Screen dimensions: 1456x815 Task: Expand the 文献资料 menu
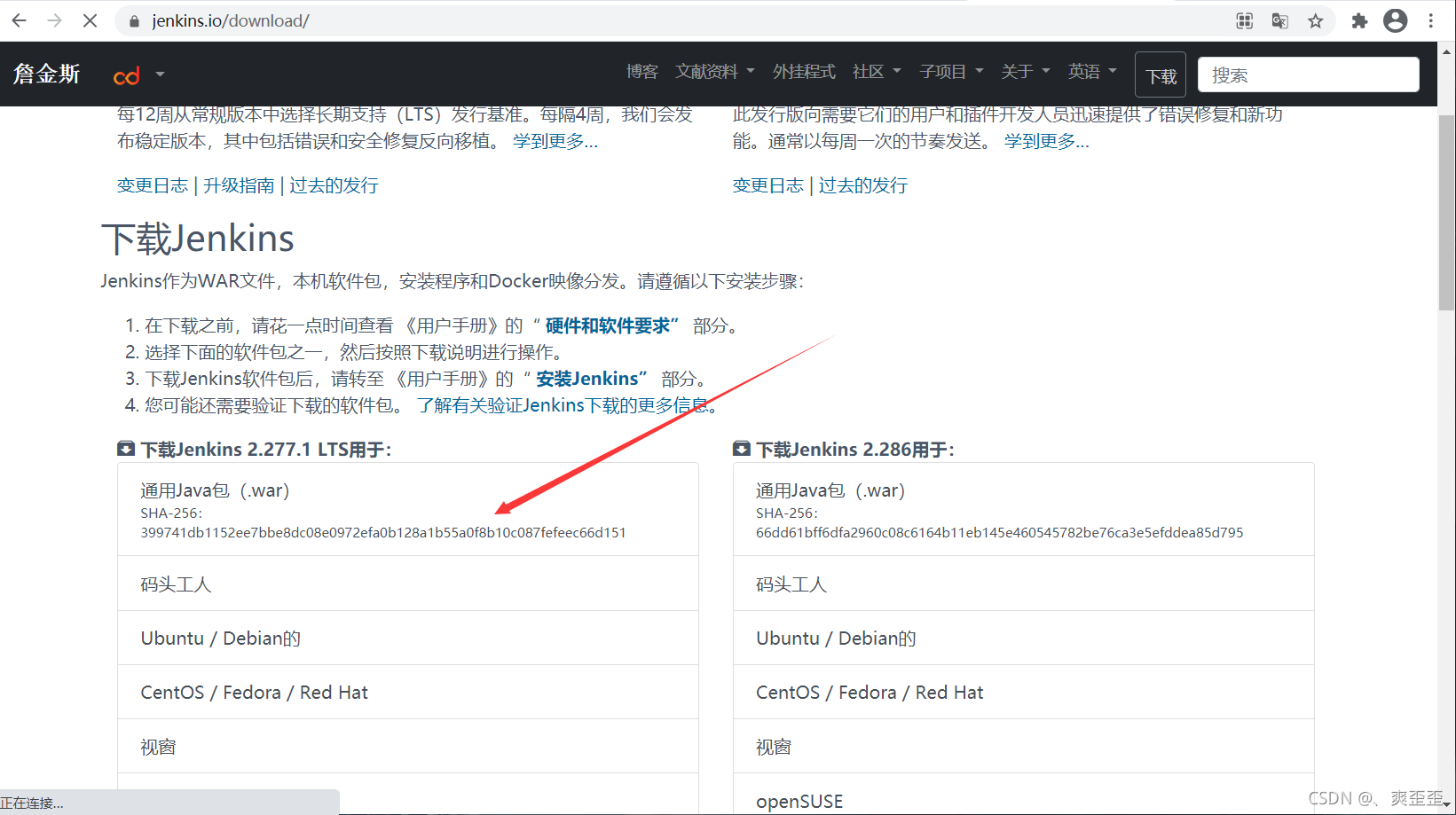[714, 72]
